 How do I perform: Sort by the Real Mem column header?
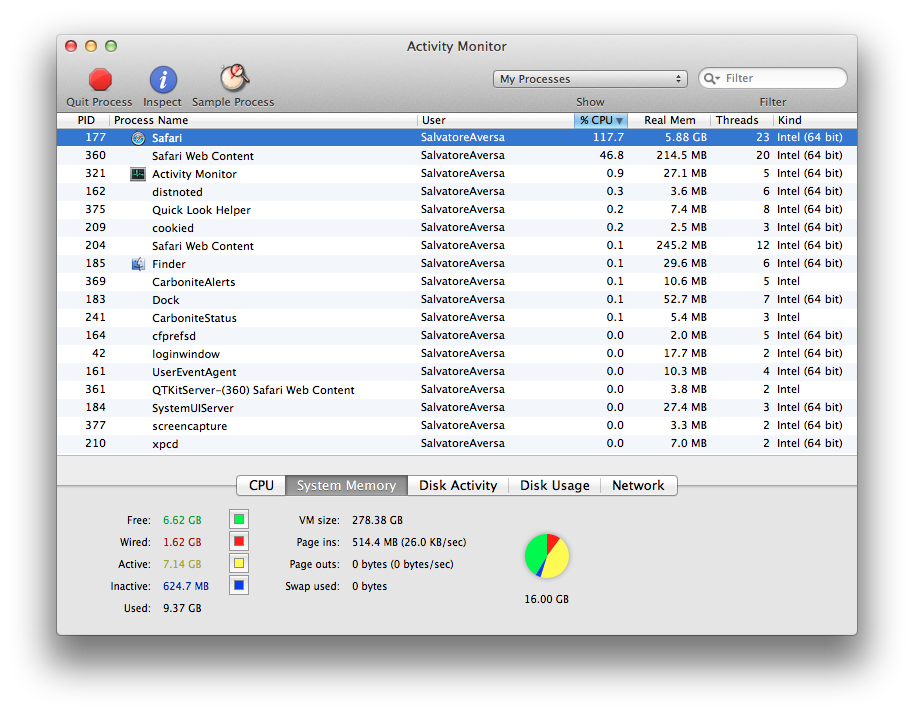point(669,120)
